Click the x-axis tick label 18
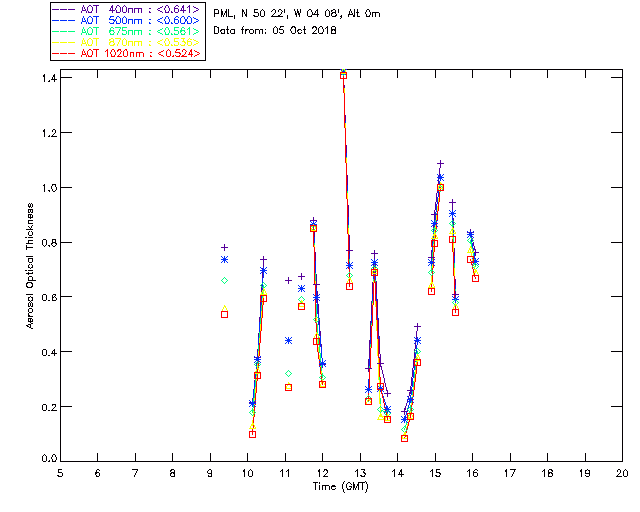 [x=548, y=473]
